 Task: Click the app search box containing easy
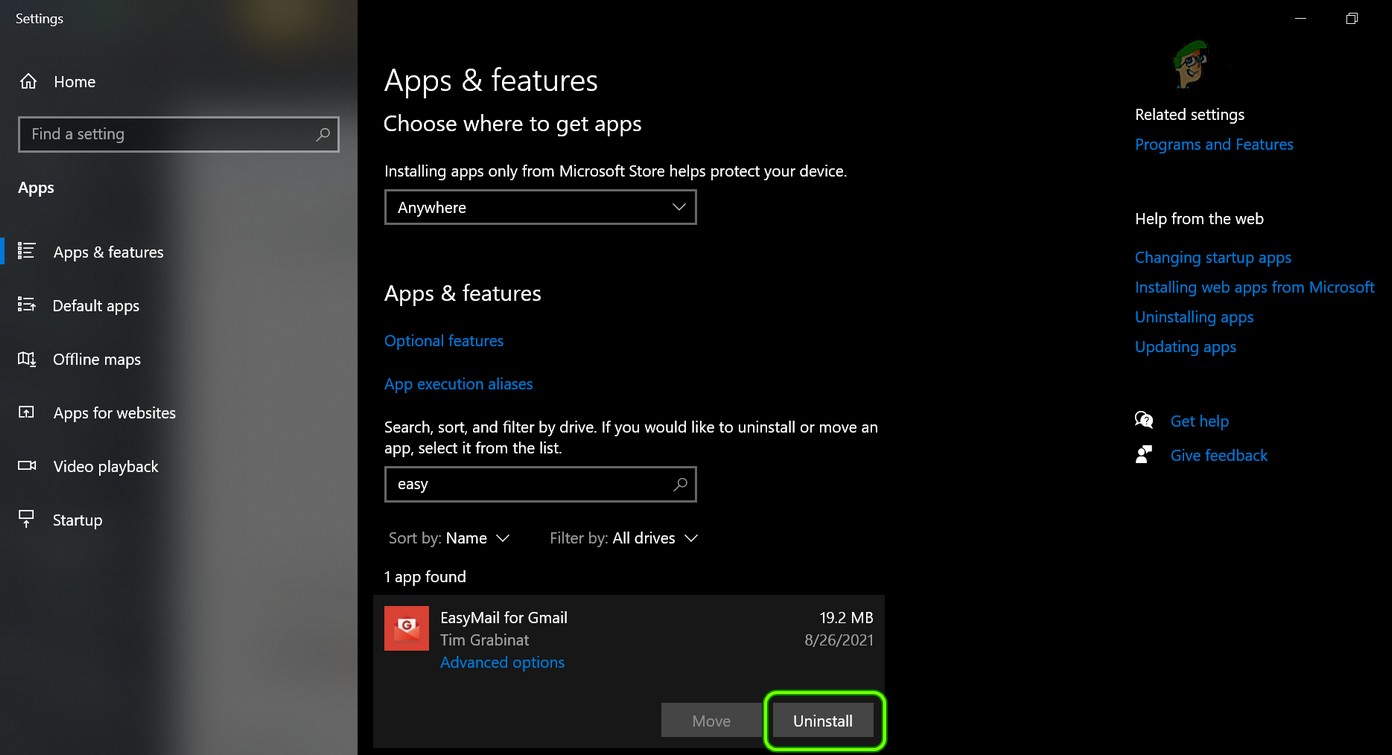(x=540, y=484)
